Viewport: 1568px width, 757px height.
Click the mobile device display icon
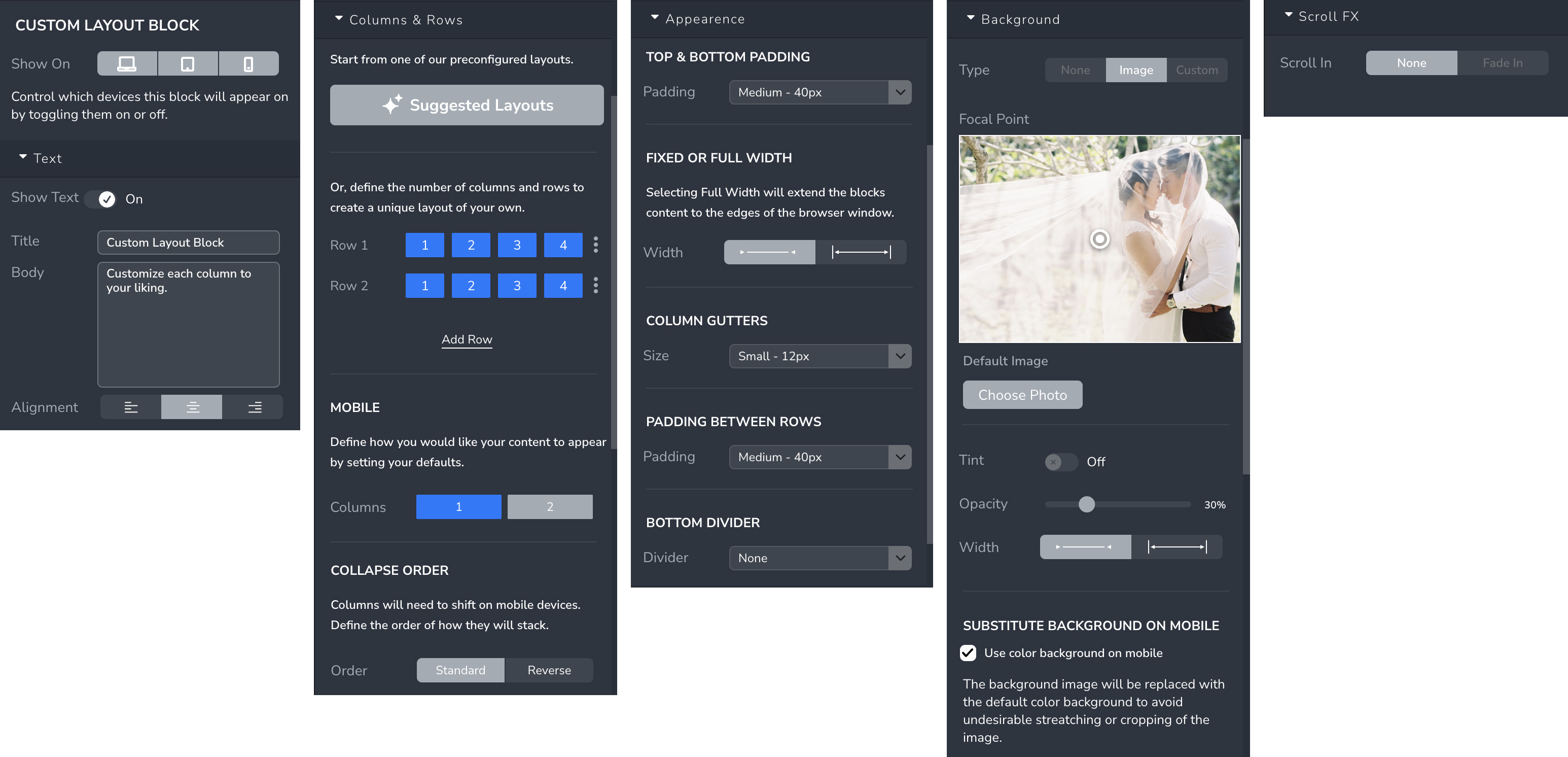point(247,63)
